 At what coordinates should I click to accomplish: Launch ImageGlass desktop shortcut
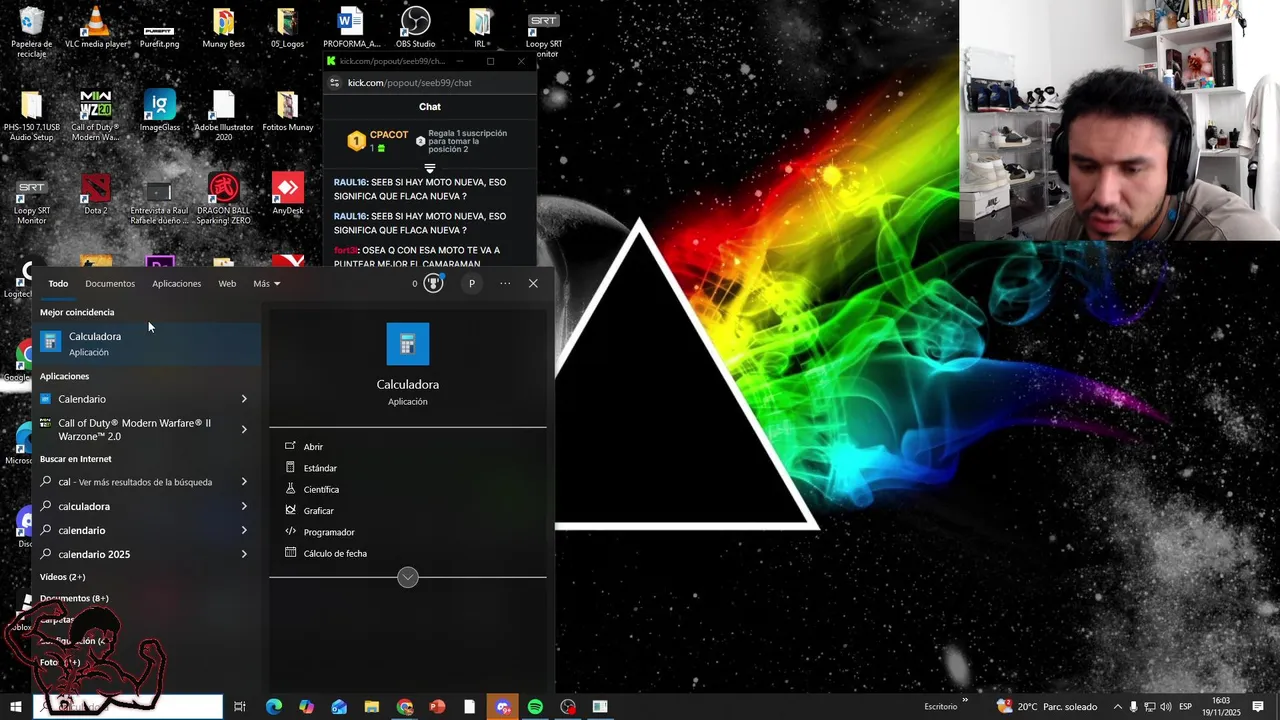pyautogui.click(x=160, y=112)
